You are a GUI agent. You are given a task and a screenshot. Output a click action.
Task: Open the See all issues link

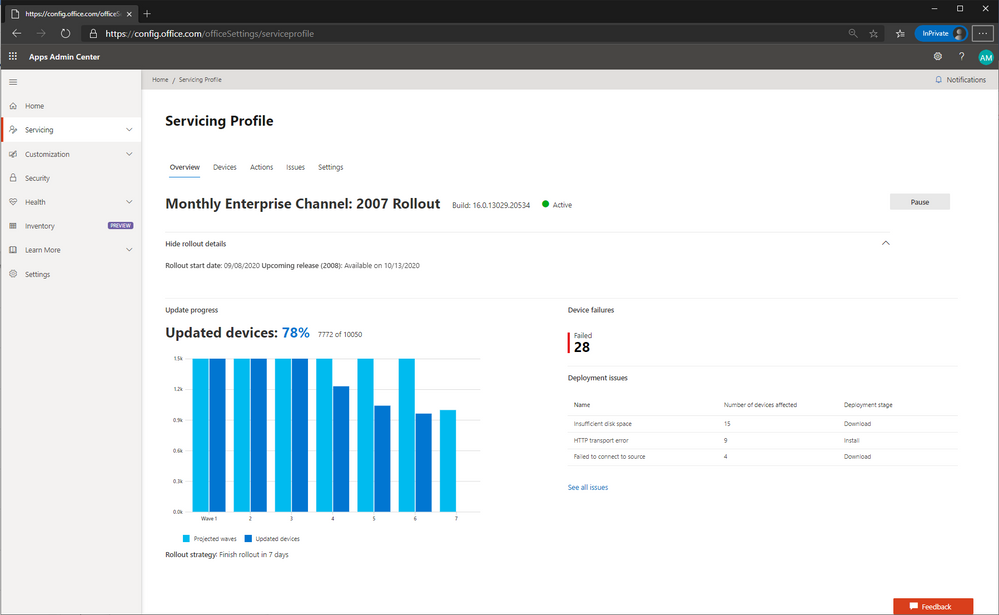pos(587,488)
